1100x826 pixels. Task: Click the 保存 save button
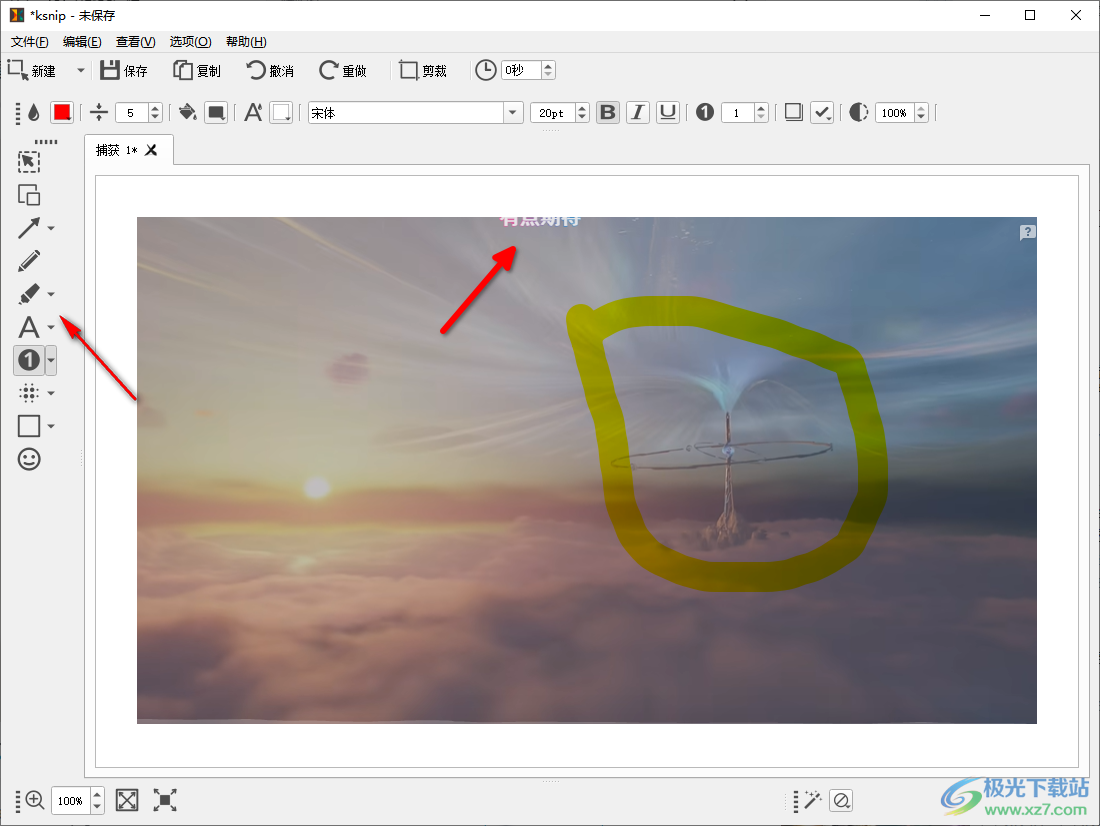(x=124, y=71)
